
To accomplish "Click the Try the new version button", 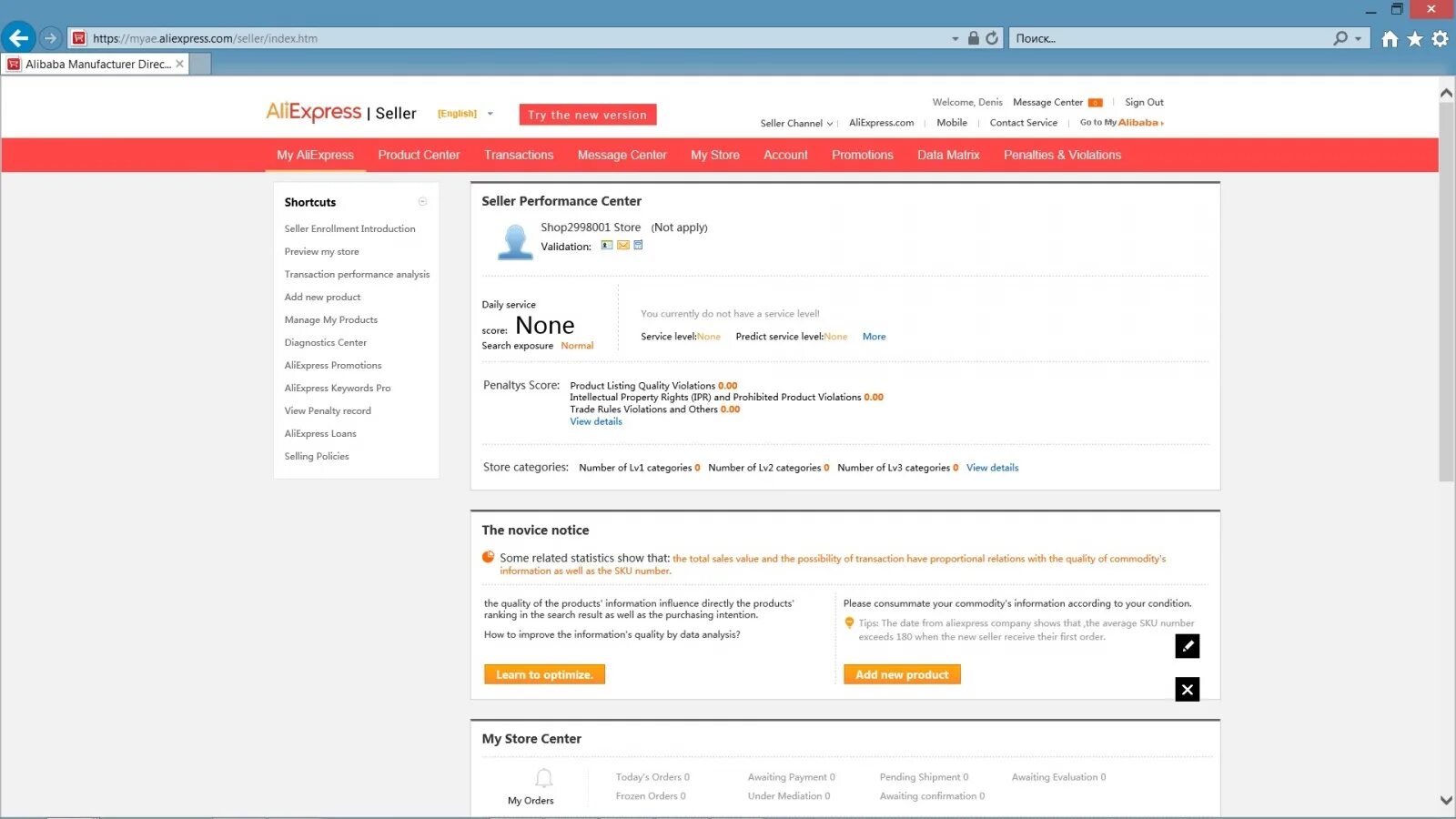I will pos(588,115).
